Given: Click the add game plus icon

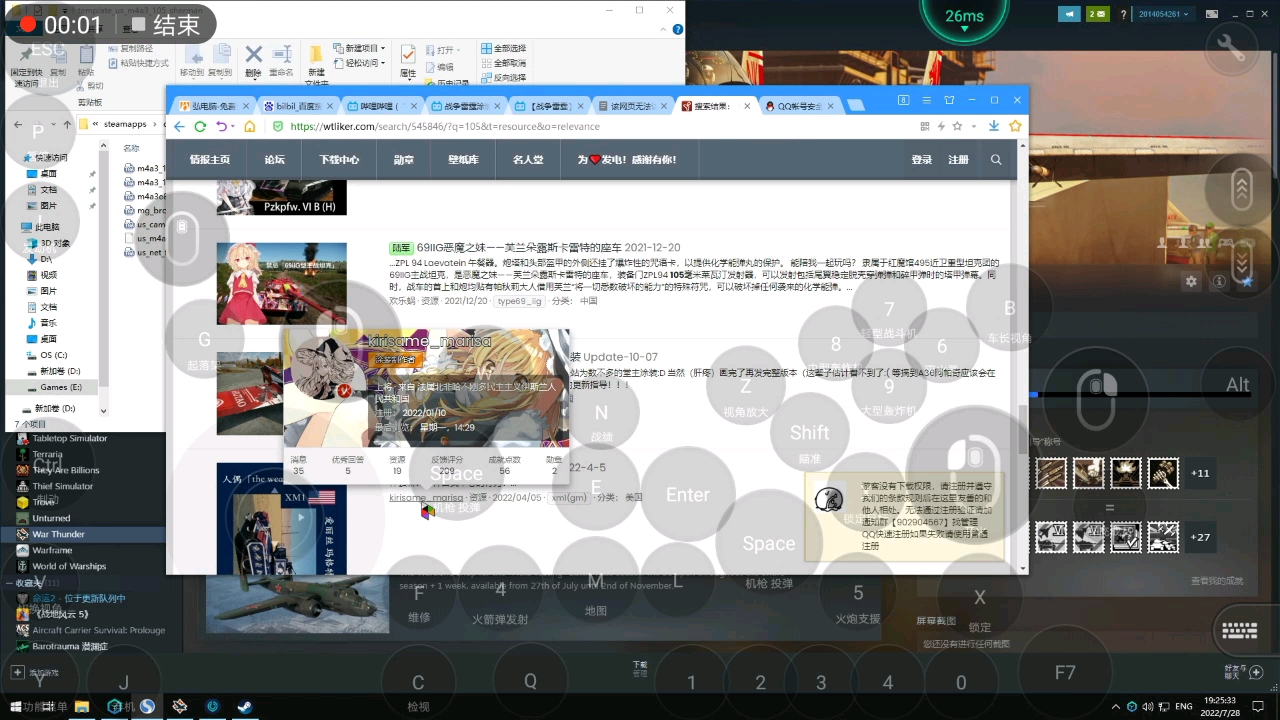Looking at the screenshot, I should point(17,673).
